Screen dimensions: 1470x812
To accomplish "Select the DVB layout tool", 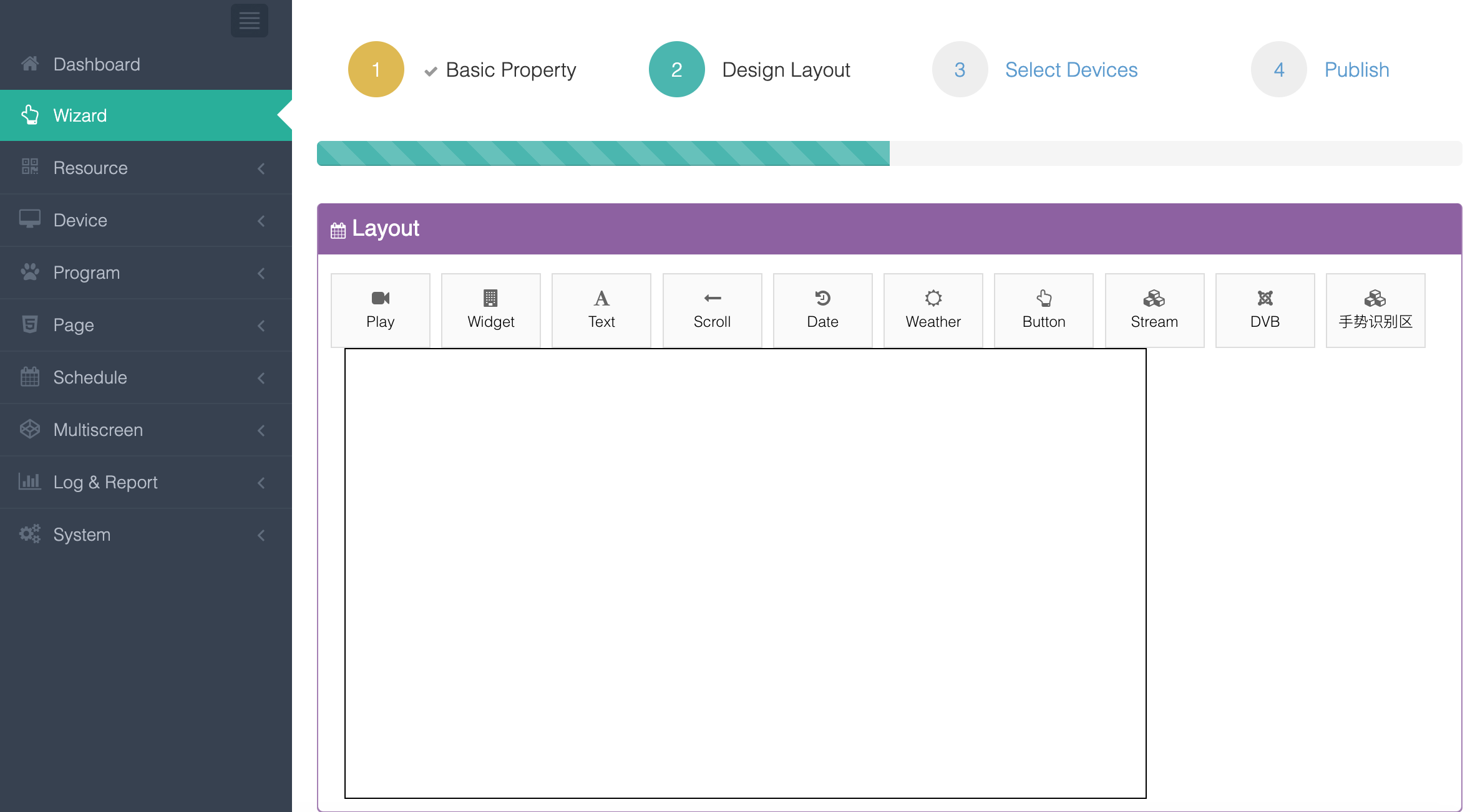I will 1265,309.
